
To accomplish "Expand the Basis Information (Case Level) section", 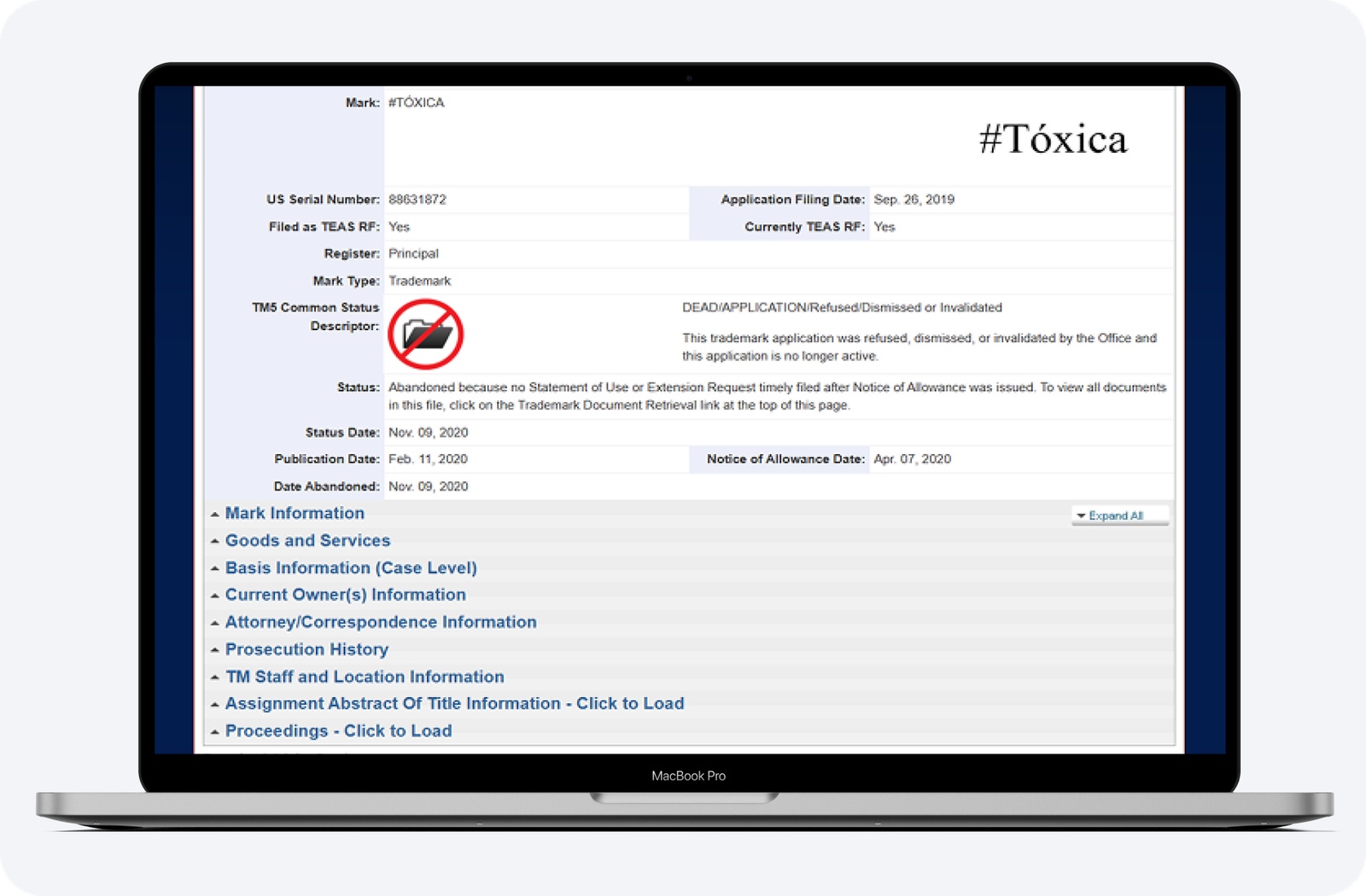I will tap(351, 567).
